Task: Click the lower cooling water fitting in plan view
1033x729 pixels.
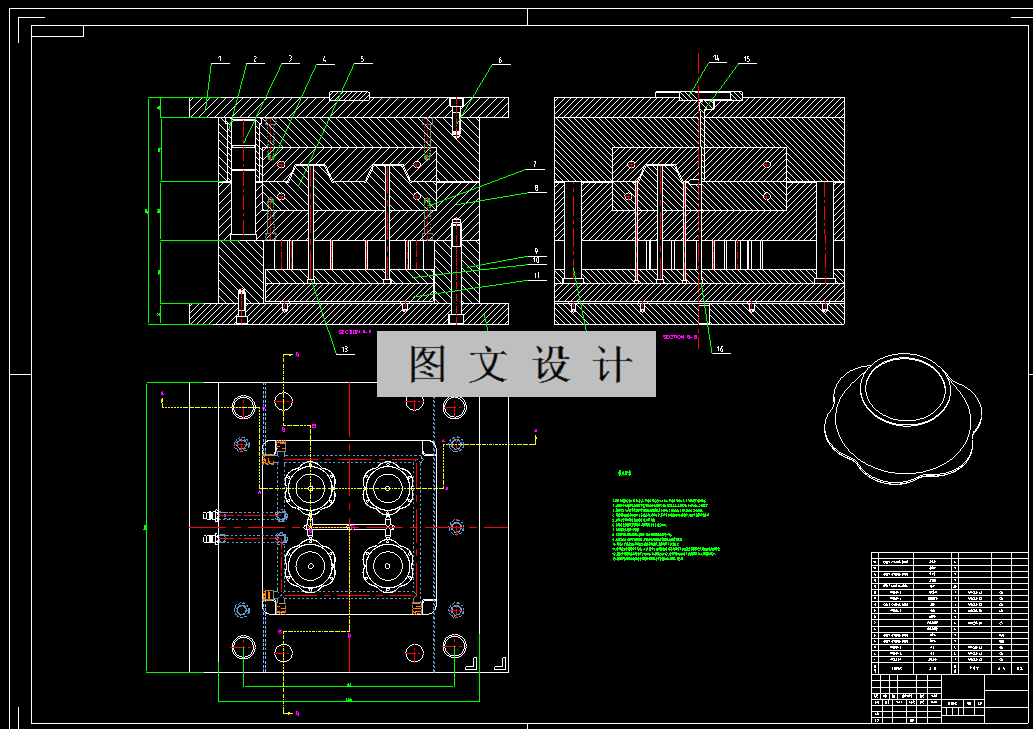Action: [211, 539]
